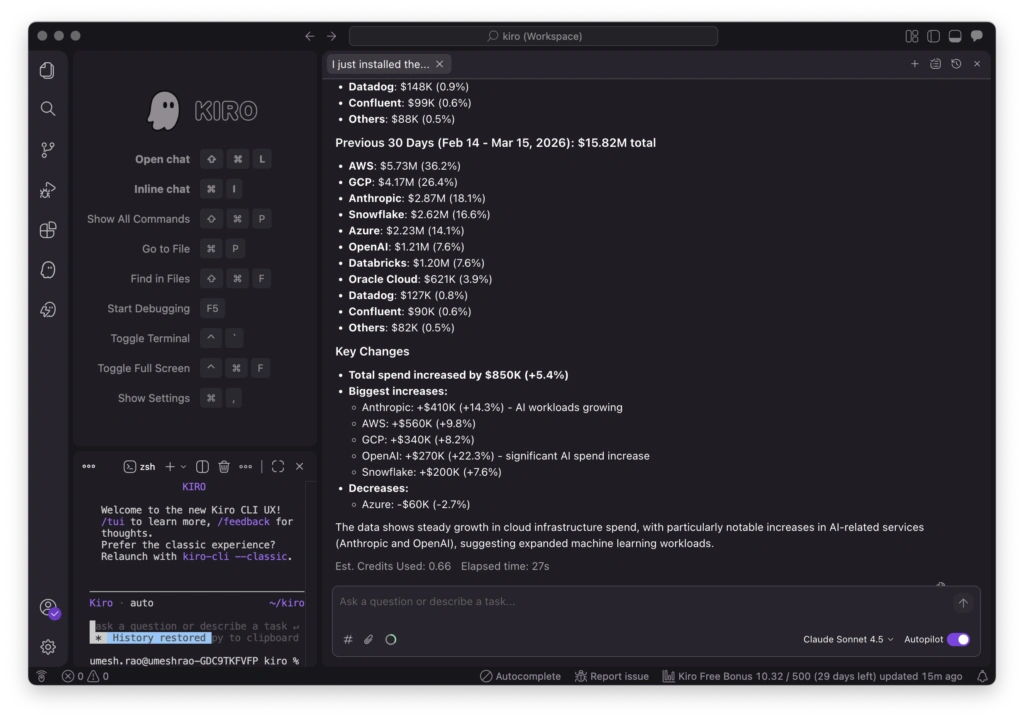Viewport: 1024px width, 720px height.
Task: Open notifications via the bell icon
Action: (x=981, y=676)
